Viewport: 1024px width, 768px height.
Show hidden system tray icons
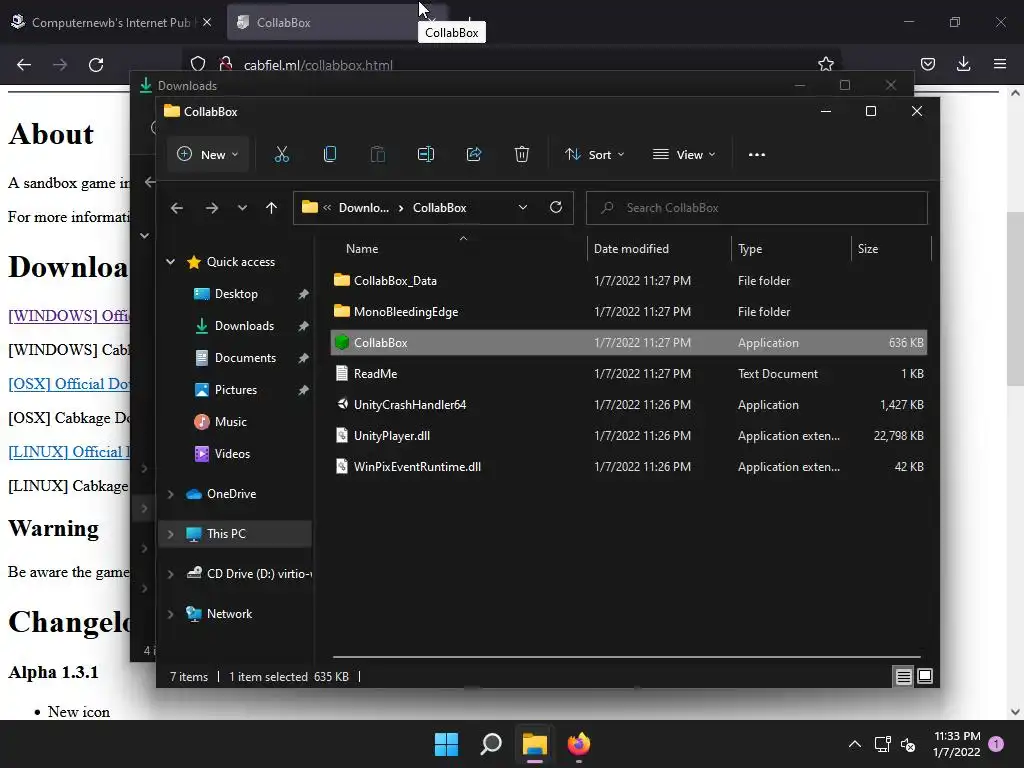(854, 744)
